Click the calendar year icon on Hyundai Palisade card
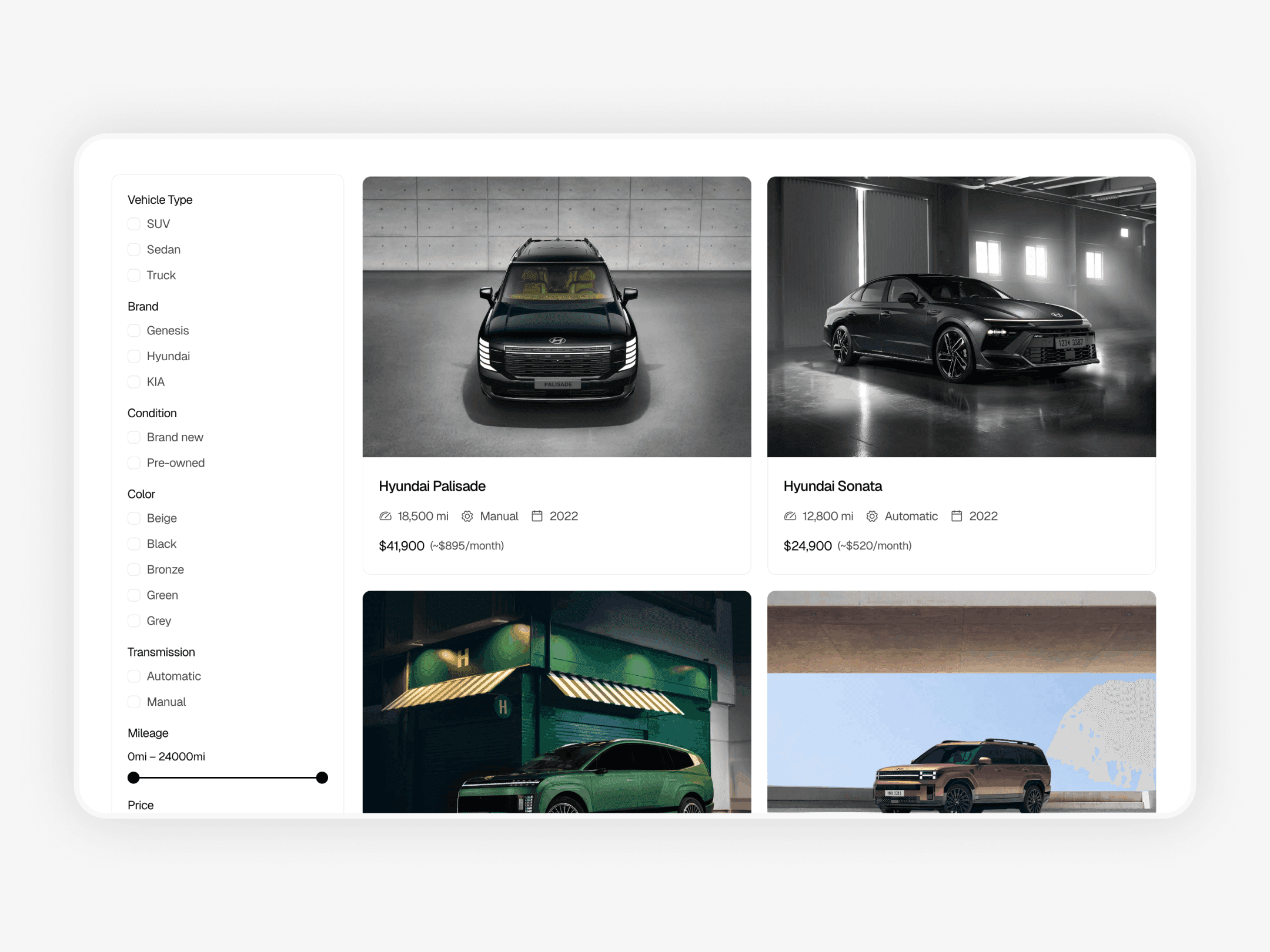Viewport: 1270px width, 952px height. pyautogui.click(x=538, y=516)
